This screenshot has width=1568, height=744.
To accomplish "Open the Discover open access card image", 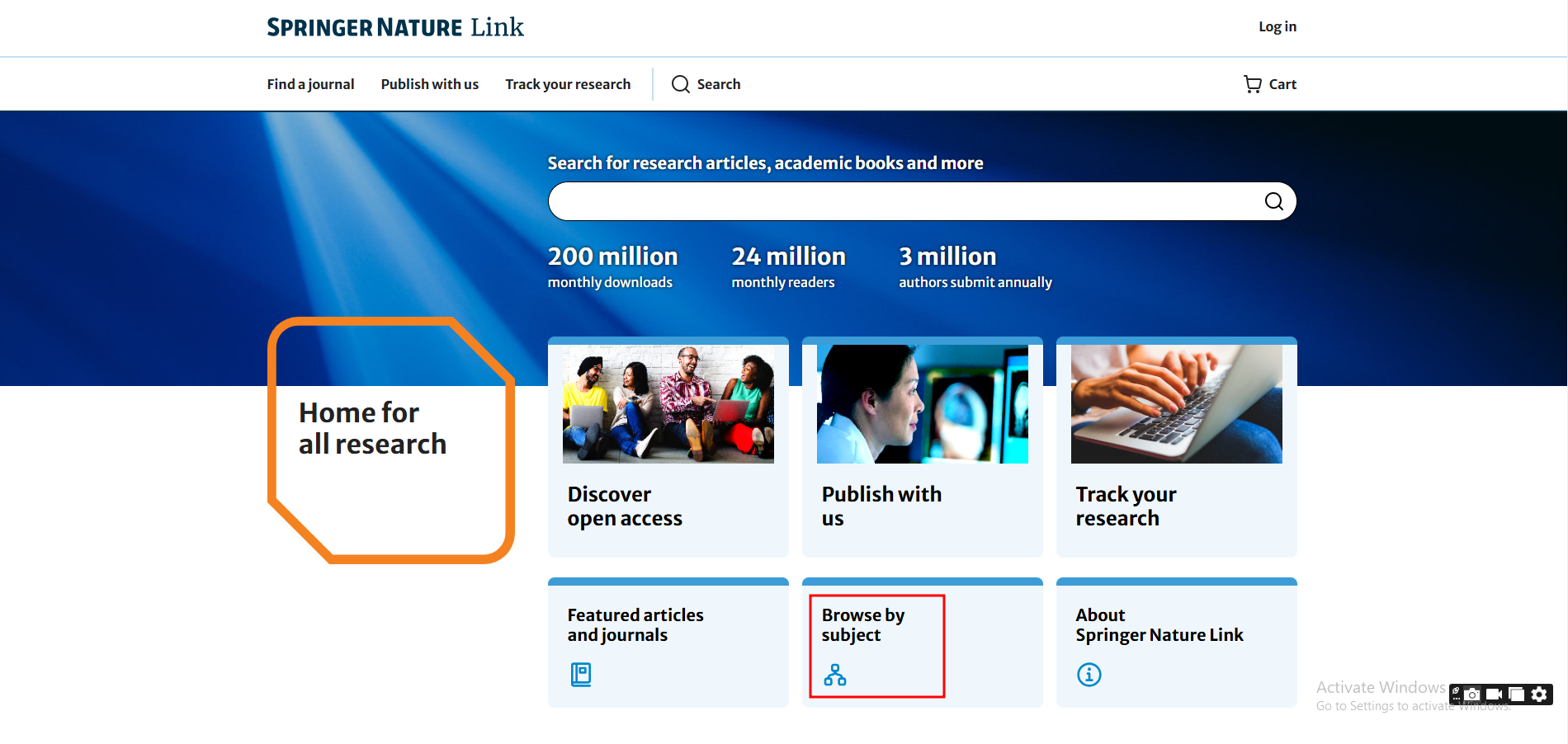I will tap(668, 404).
